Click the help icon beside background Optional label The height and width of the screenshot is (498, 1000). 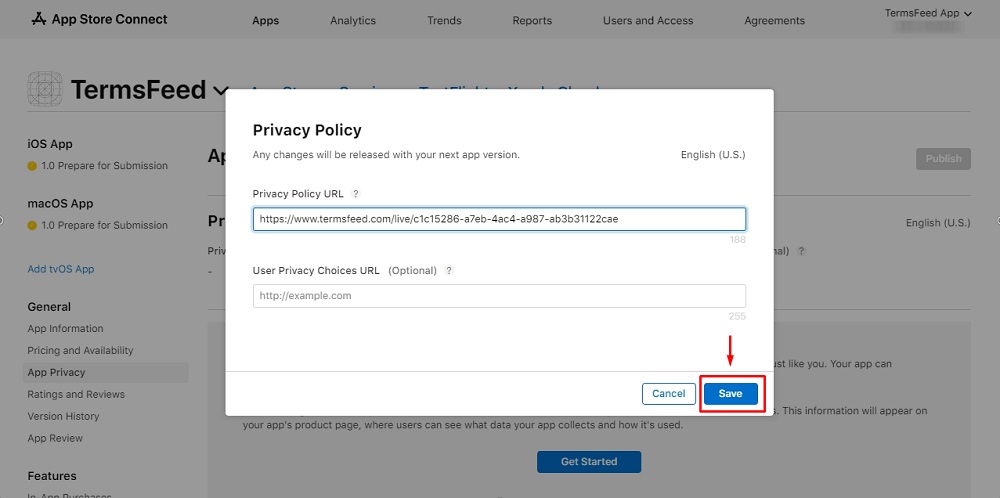pos(801,251)
